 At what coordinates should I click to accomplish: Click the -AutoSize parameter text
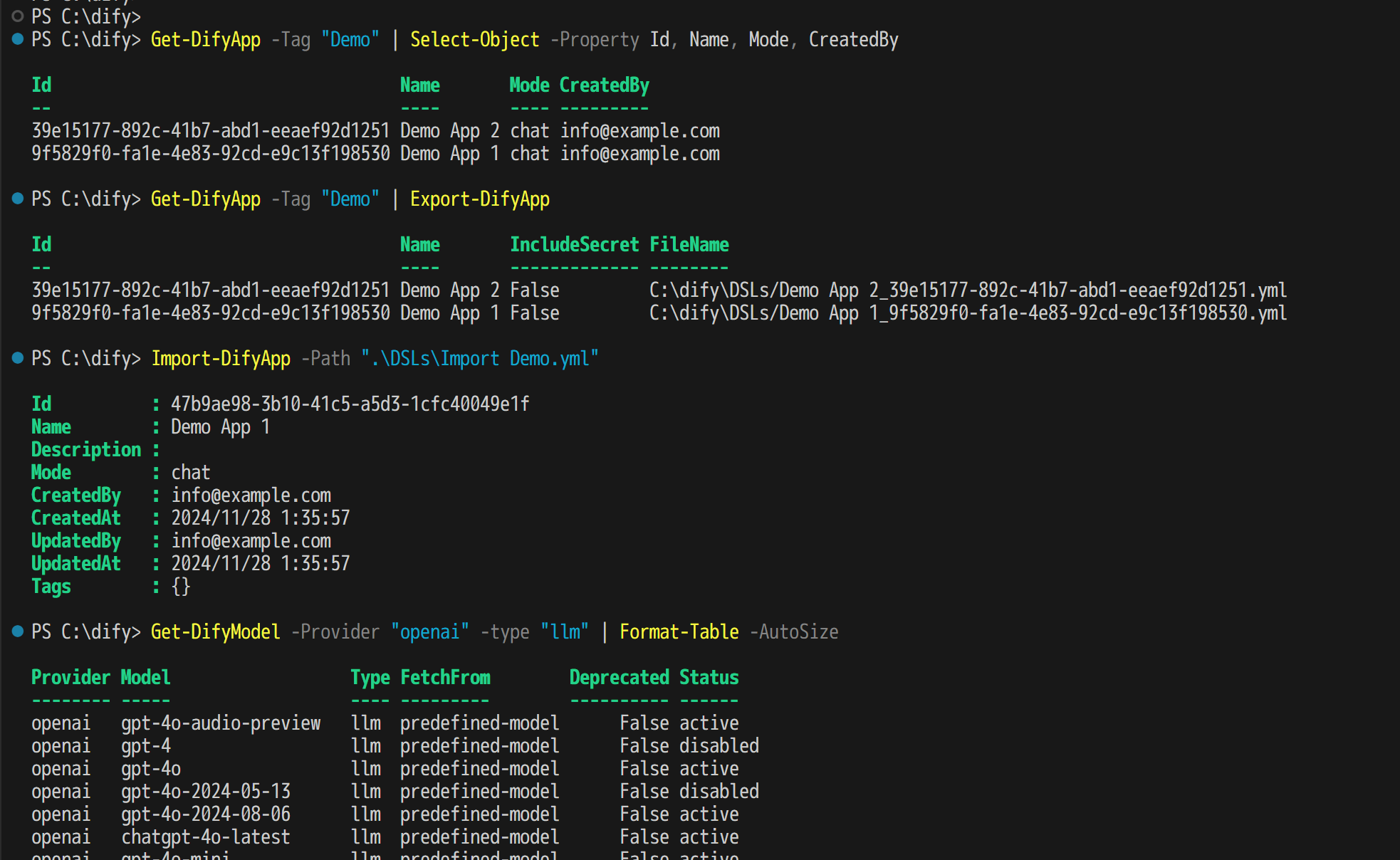793,631
